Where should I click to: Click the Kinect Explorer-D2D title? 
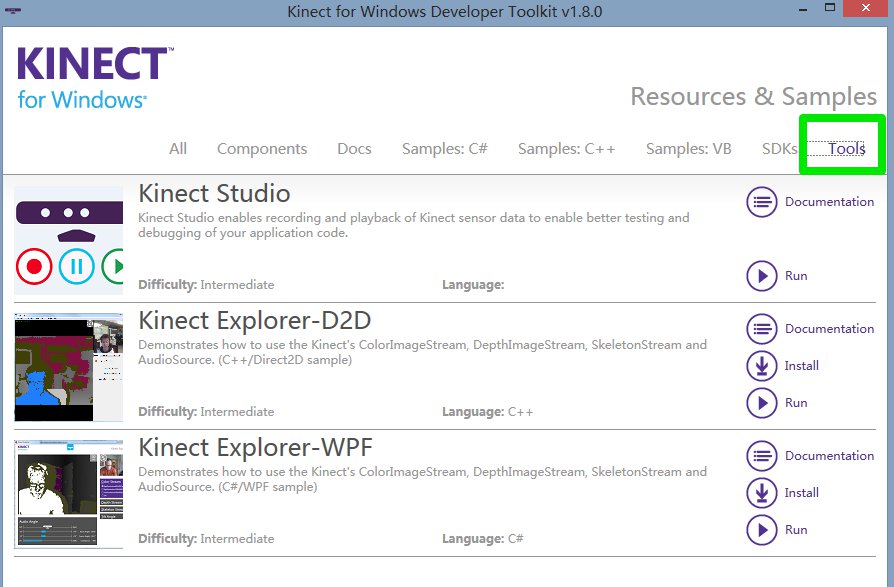click(x=255, y=321)
